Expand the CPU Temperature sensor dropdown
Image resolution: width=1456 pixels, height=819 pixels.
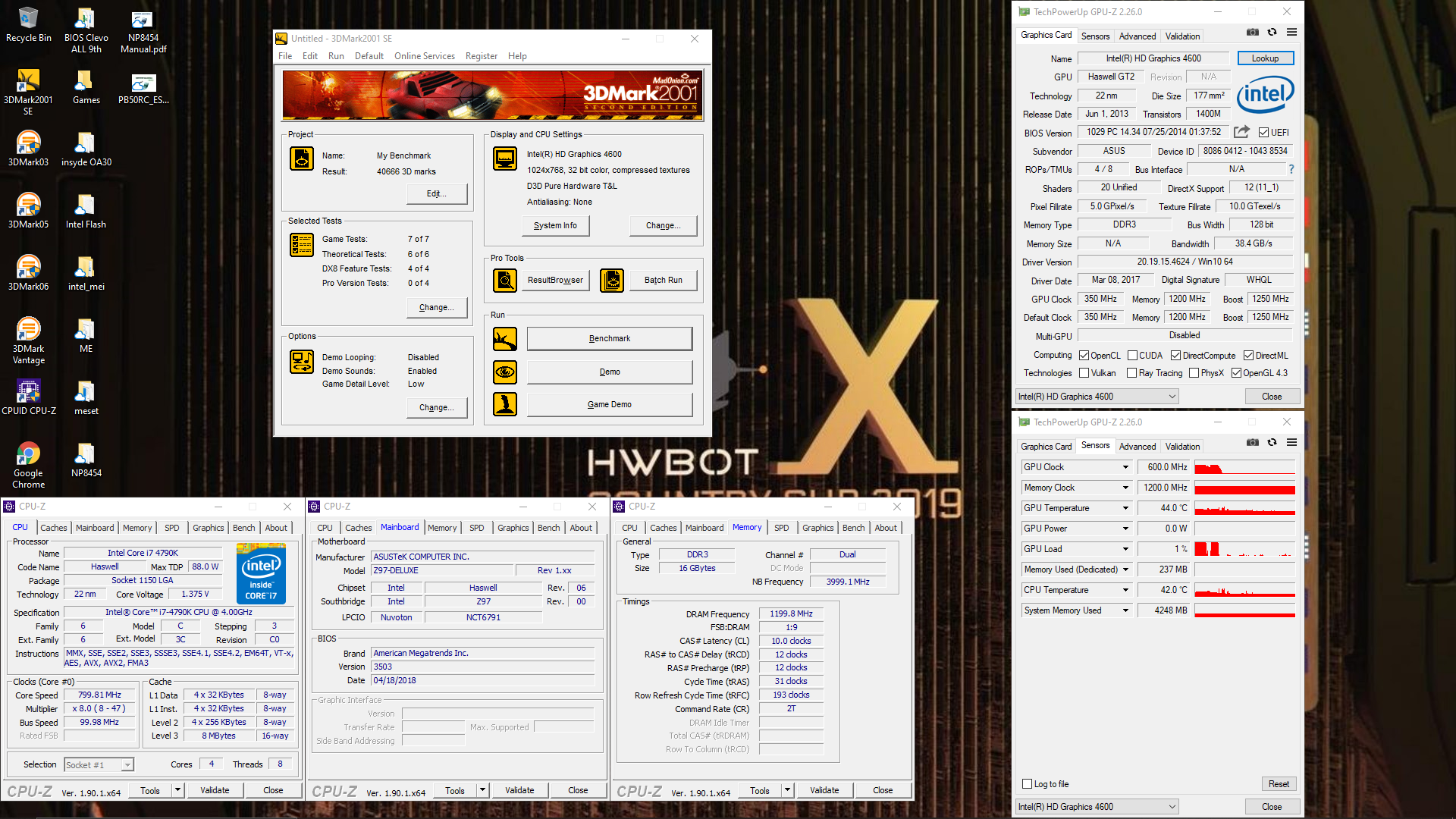click(x=1125, y=590)
